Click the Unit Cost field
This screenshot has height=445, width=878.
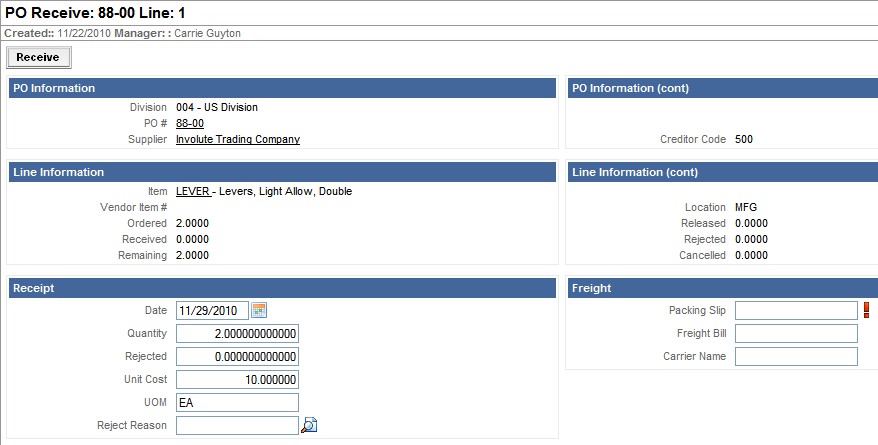point(237,379)
